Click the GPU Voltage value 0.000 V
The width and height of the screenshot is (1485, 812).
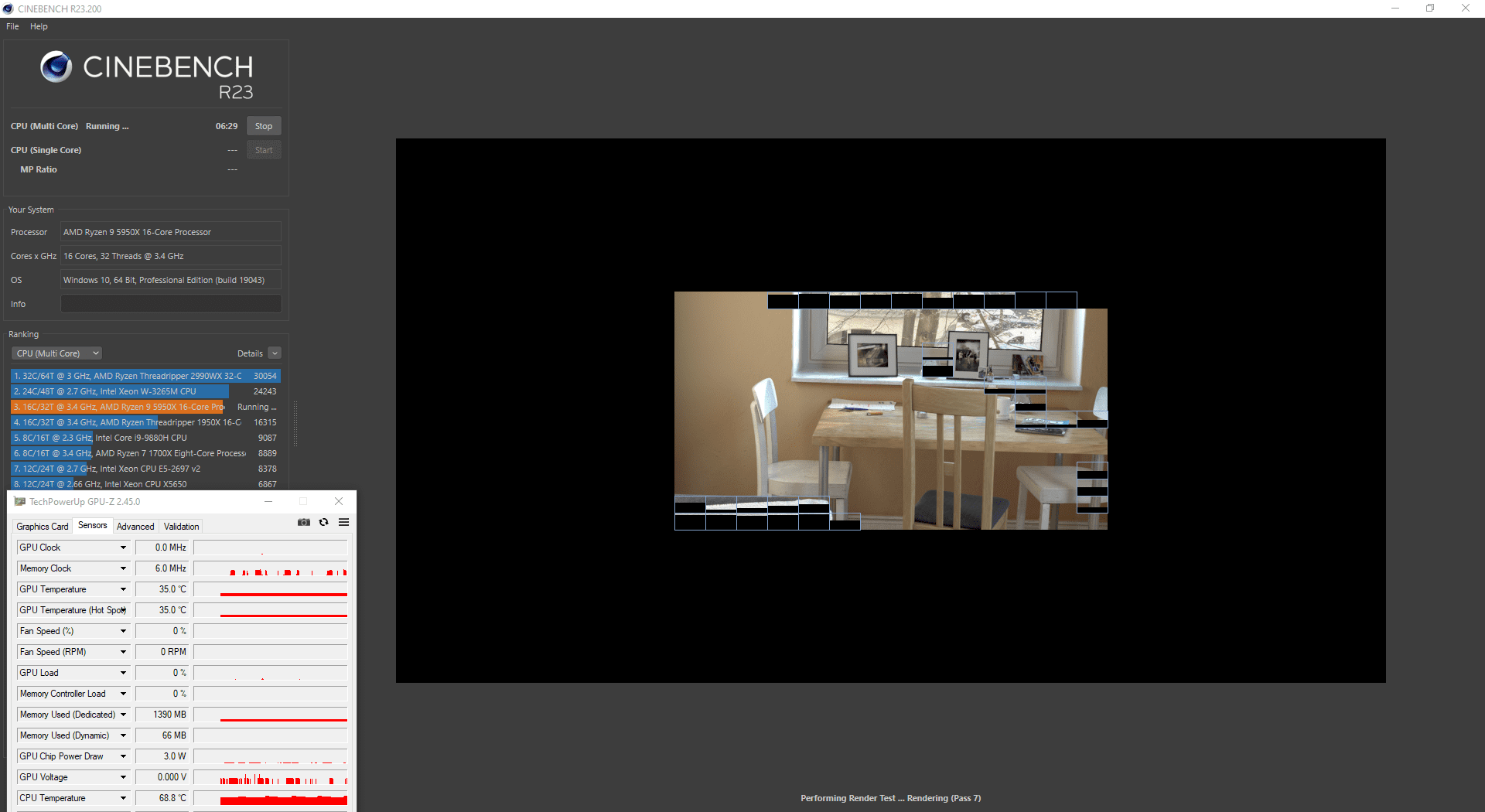(162, 777)
